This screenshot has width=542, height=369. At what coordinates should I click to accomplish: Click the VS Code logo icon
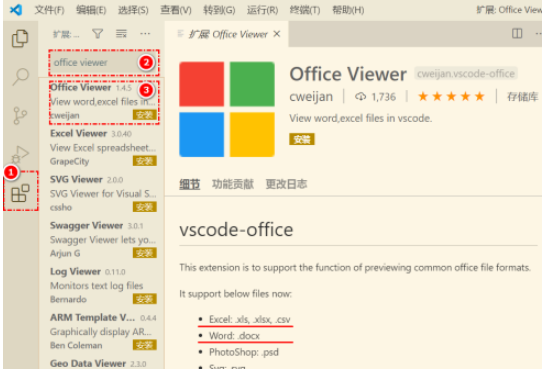pyautogui.click(x=16, y=10)
